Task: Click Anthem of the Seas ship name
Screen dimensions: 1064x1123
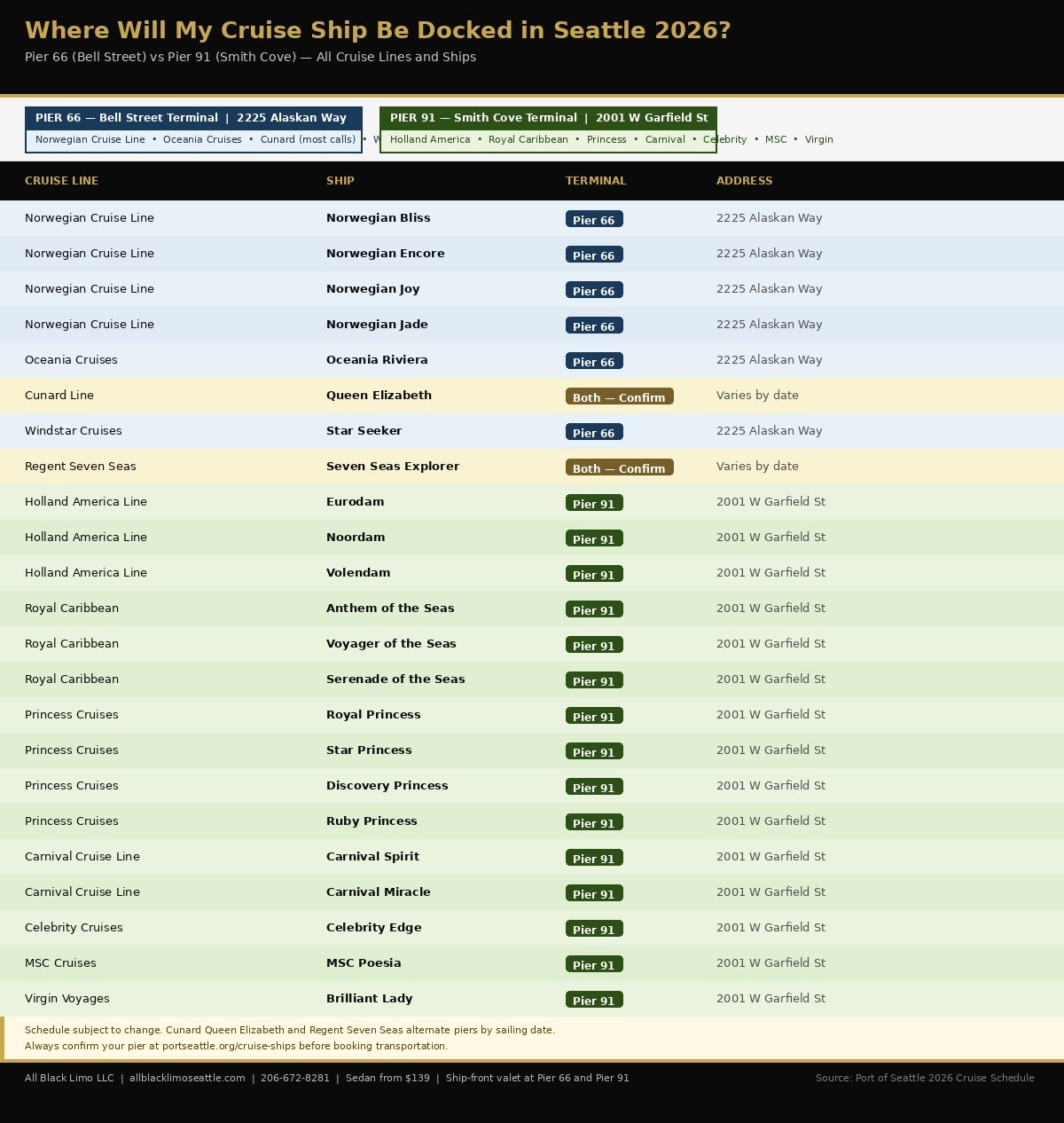Action: (390, 609)
